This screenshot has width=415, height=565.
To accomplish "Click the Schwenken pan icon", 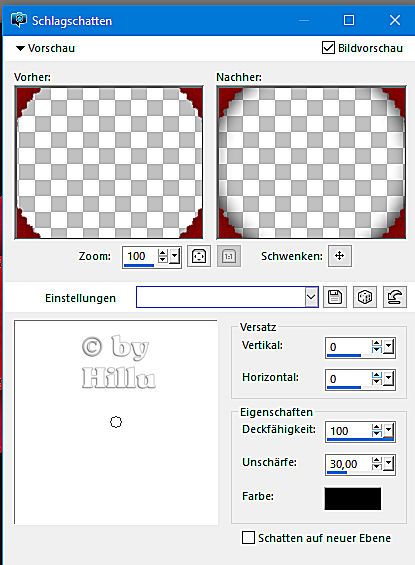I will pos(340,256).
